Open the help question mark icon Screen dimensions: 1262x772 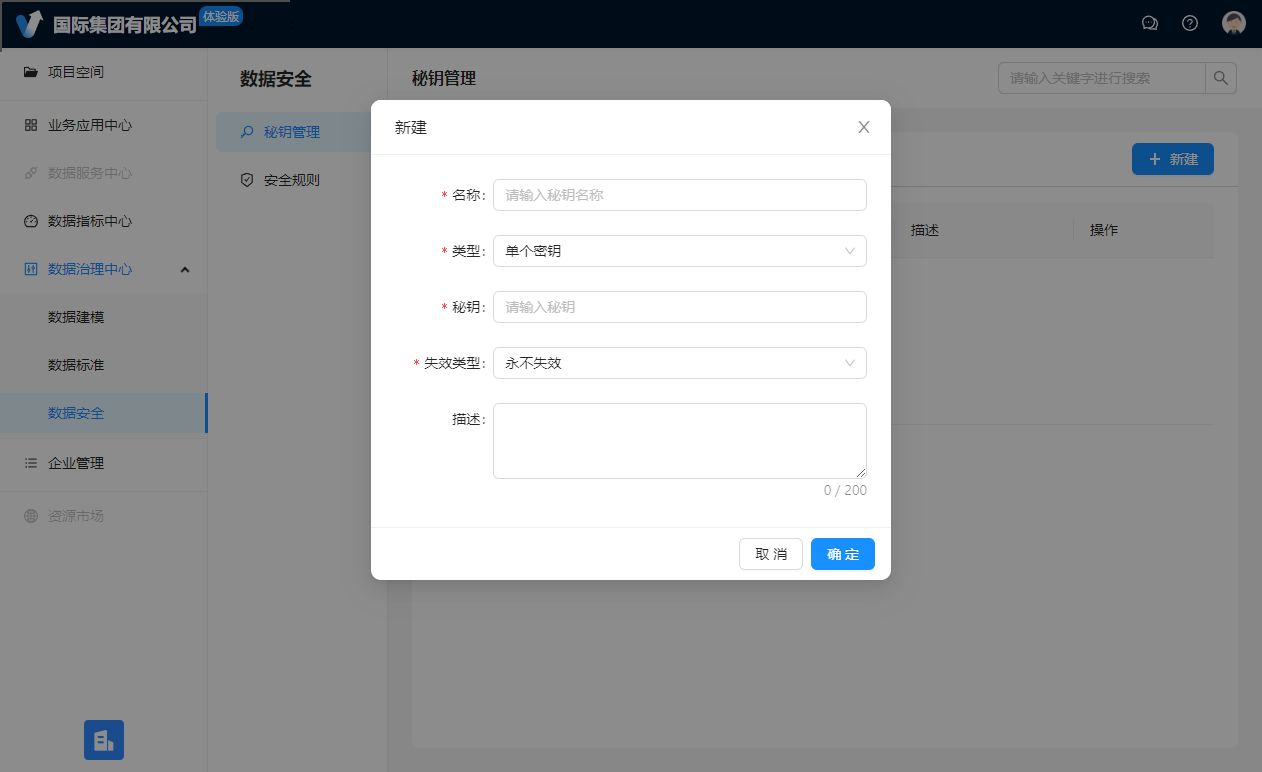1190,23
